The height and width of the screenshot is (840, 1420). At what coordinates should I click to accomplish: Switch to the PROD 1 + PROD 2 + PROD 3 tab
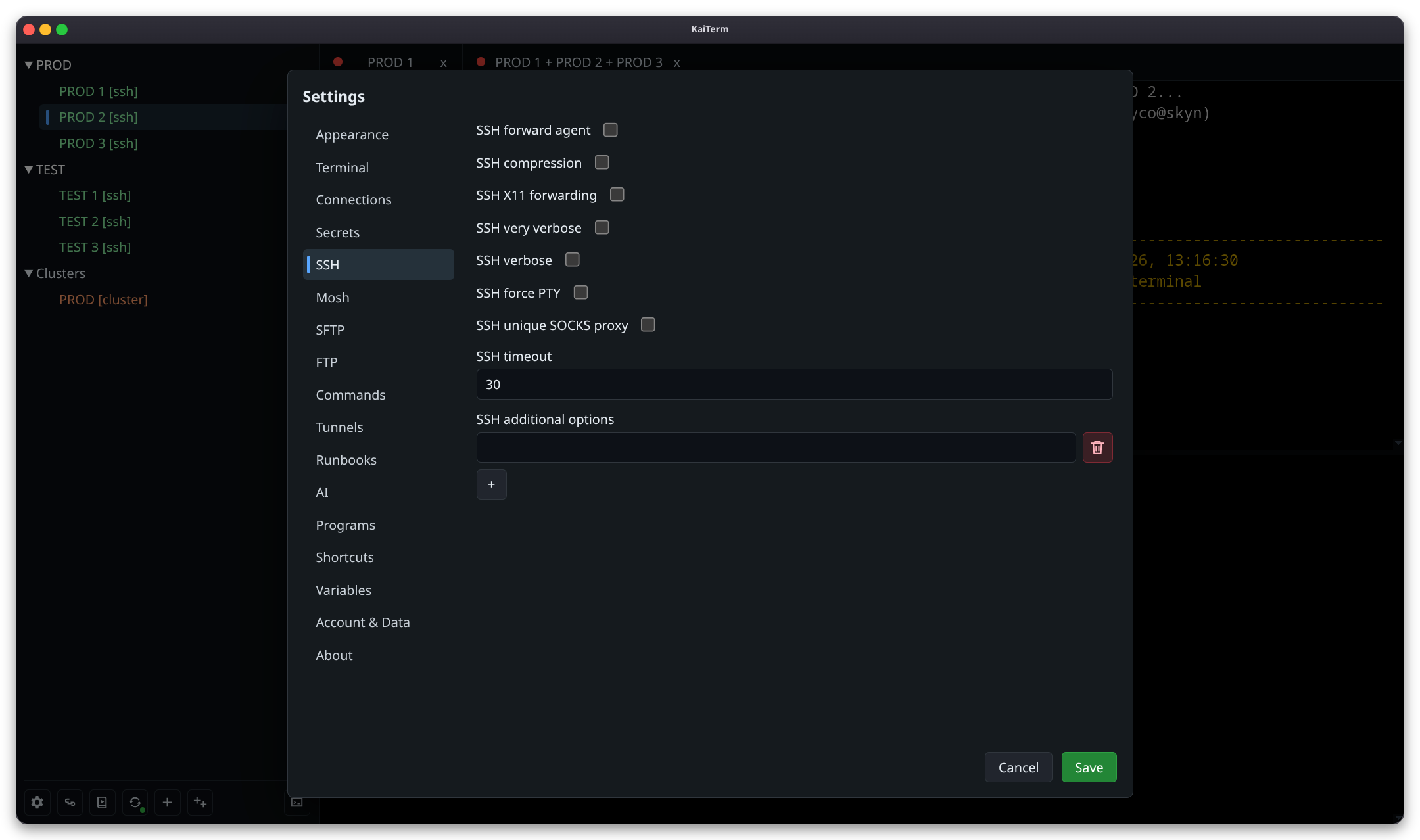point(579,62)
